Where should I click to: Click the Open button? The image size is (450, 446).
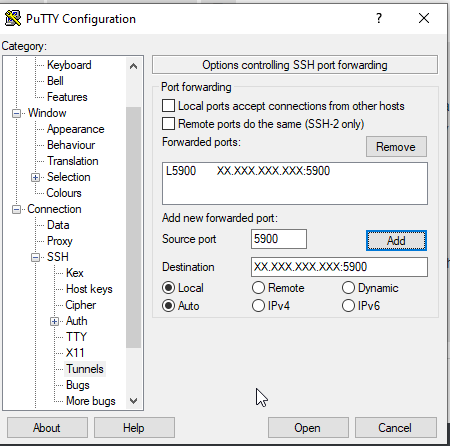coord(308,427)
